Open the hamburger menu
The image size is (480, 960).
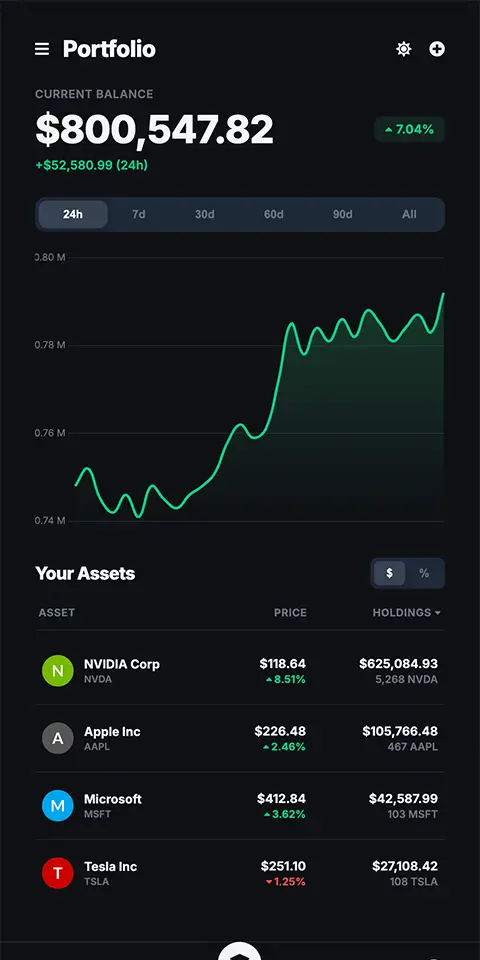click(x=42, y=49)
